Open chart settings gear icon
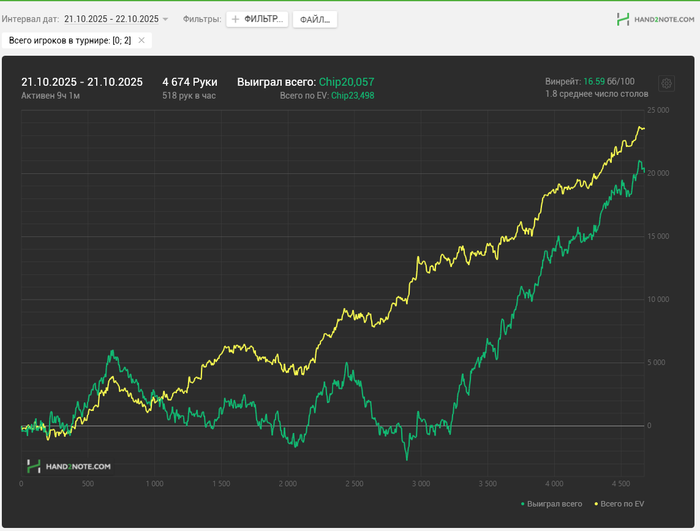This screenshot has height=531, width=700. click(666, 84)
